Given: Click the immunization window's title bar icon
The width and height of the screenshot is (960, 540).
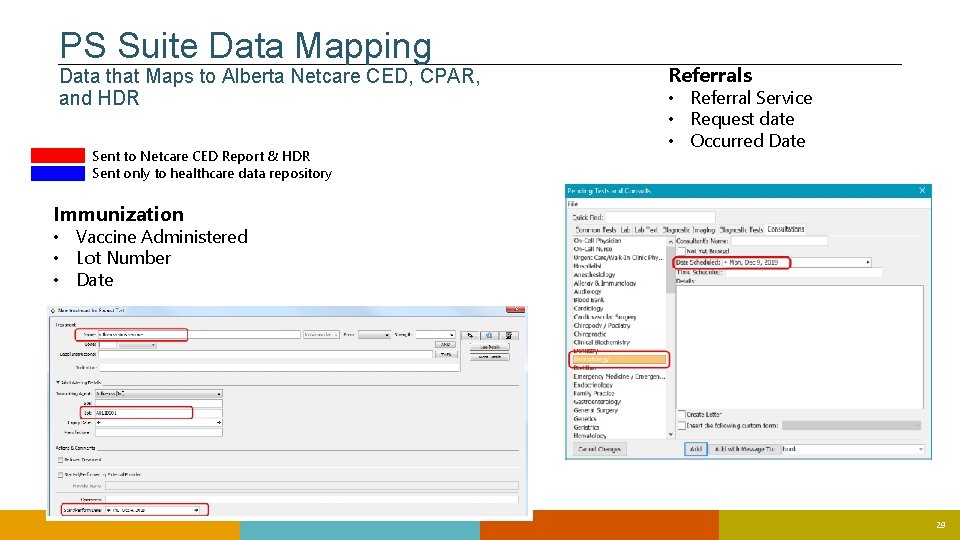Looking at the screenshot, I should pyautogui.click(x=53, y=310).
